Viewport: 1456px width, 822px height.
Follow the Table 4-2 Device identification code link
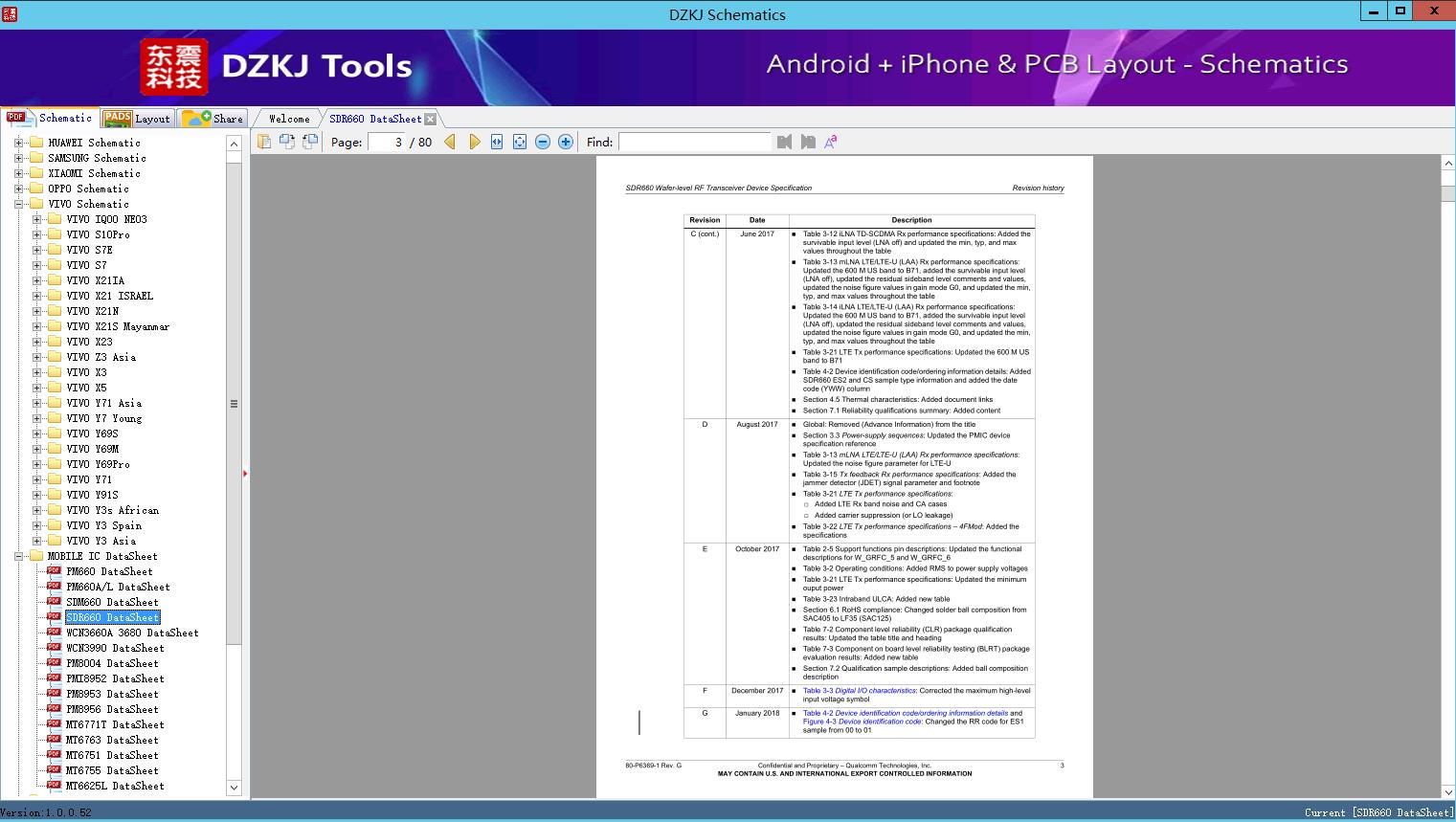(x=906, y=713)
